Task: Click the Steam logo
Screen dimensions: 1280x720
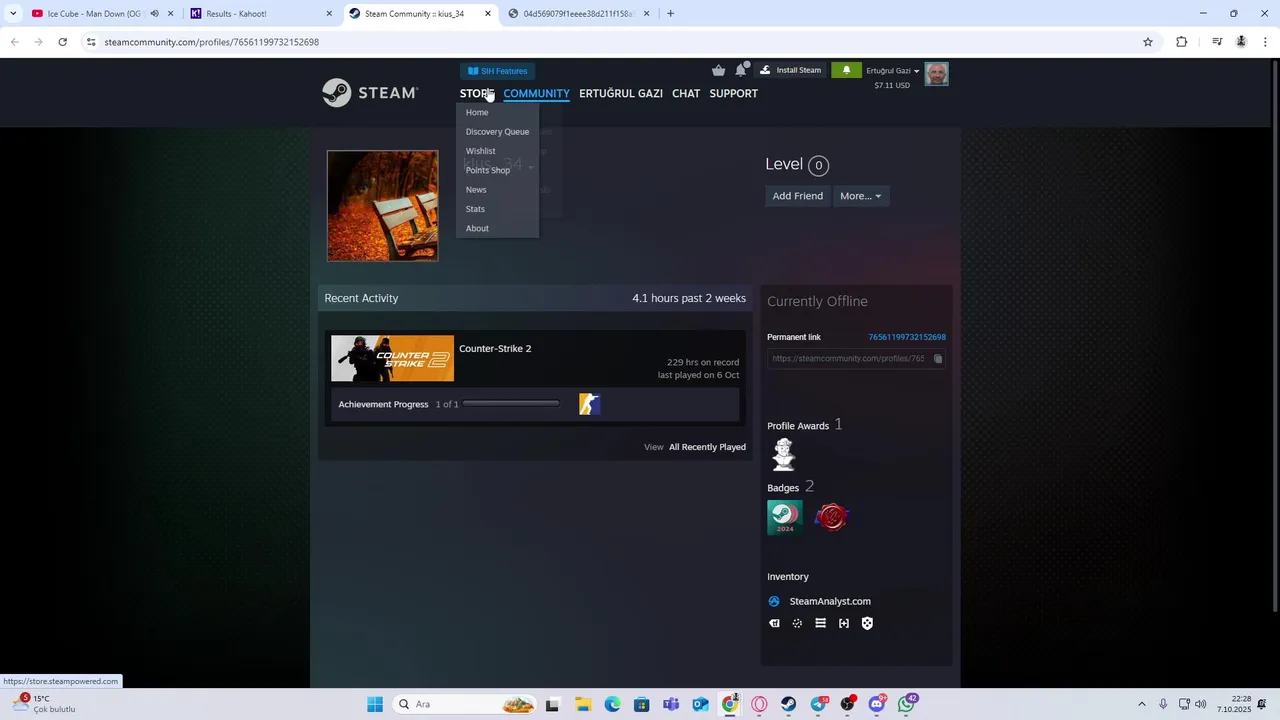Action: (370, 93)
